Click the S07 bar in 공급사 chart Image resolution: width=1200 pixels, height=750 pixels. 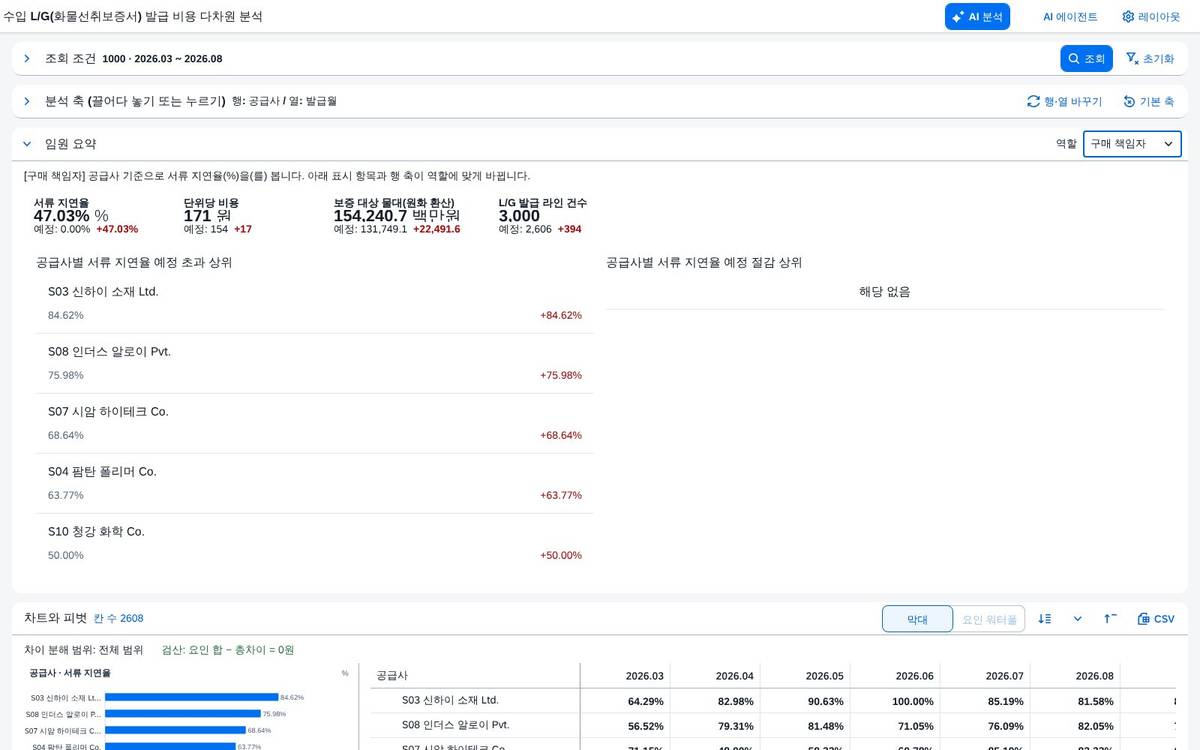[175, 730]
